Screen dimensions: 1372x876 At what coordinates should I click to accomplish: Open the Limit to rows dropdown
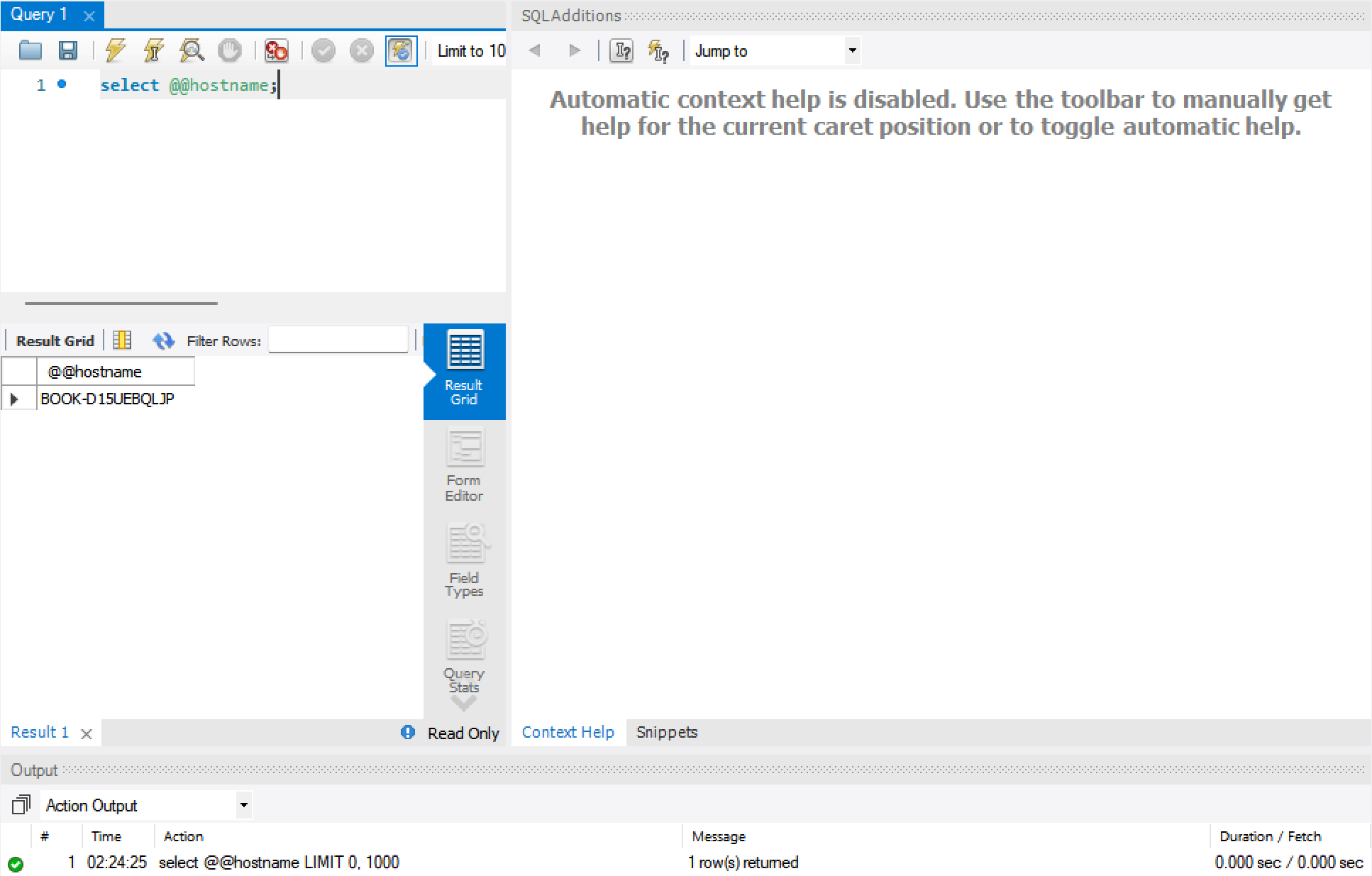[x=470, y=50]
